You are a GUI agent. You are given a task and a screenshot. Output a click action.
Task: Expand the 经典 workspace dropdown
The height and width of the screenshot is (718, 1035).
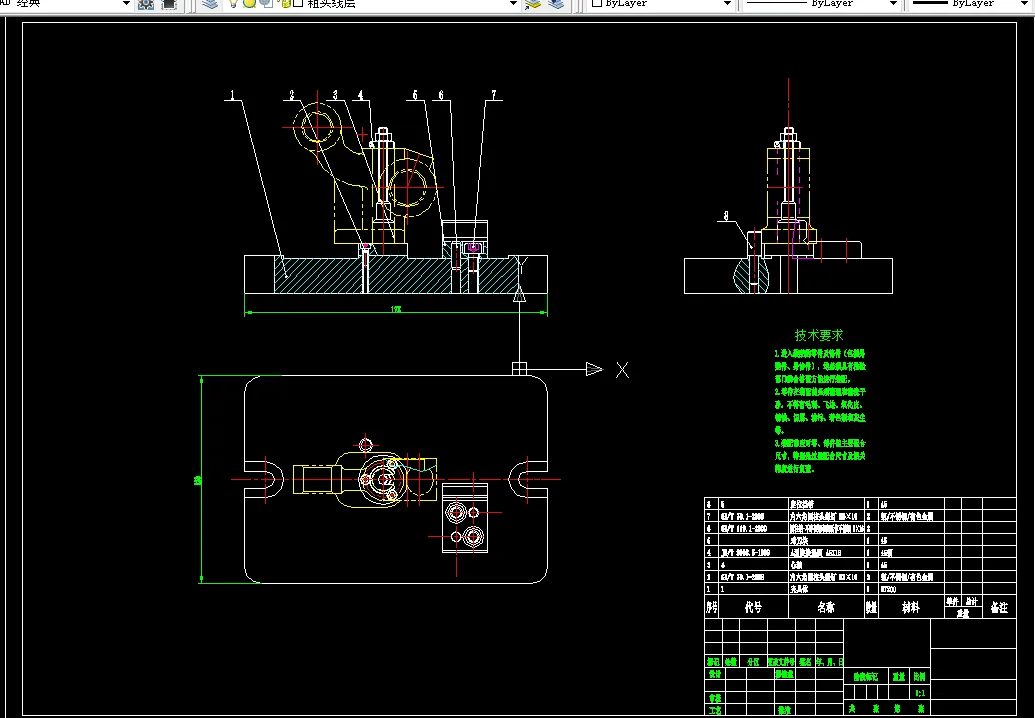126,4
